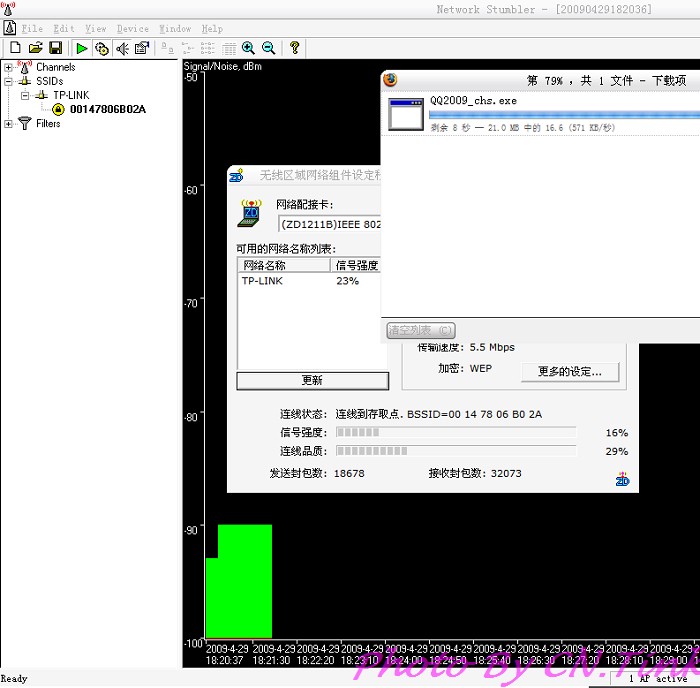Screen dimensions: 700x688
Task: Click the Channels antenna tree icon
Action: 25,67
